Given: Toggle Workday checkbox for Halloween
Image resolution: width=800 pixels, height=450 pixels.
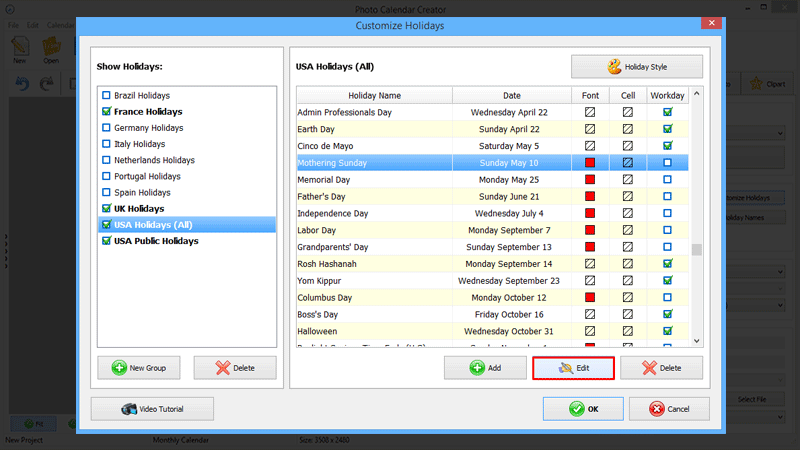Looking at the screenshot, I should click(x=667, y=331).
